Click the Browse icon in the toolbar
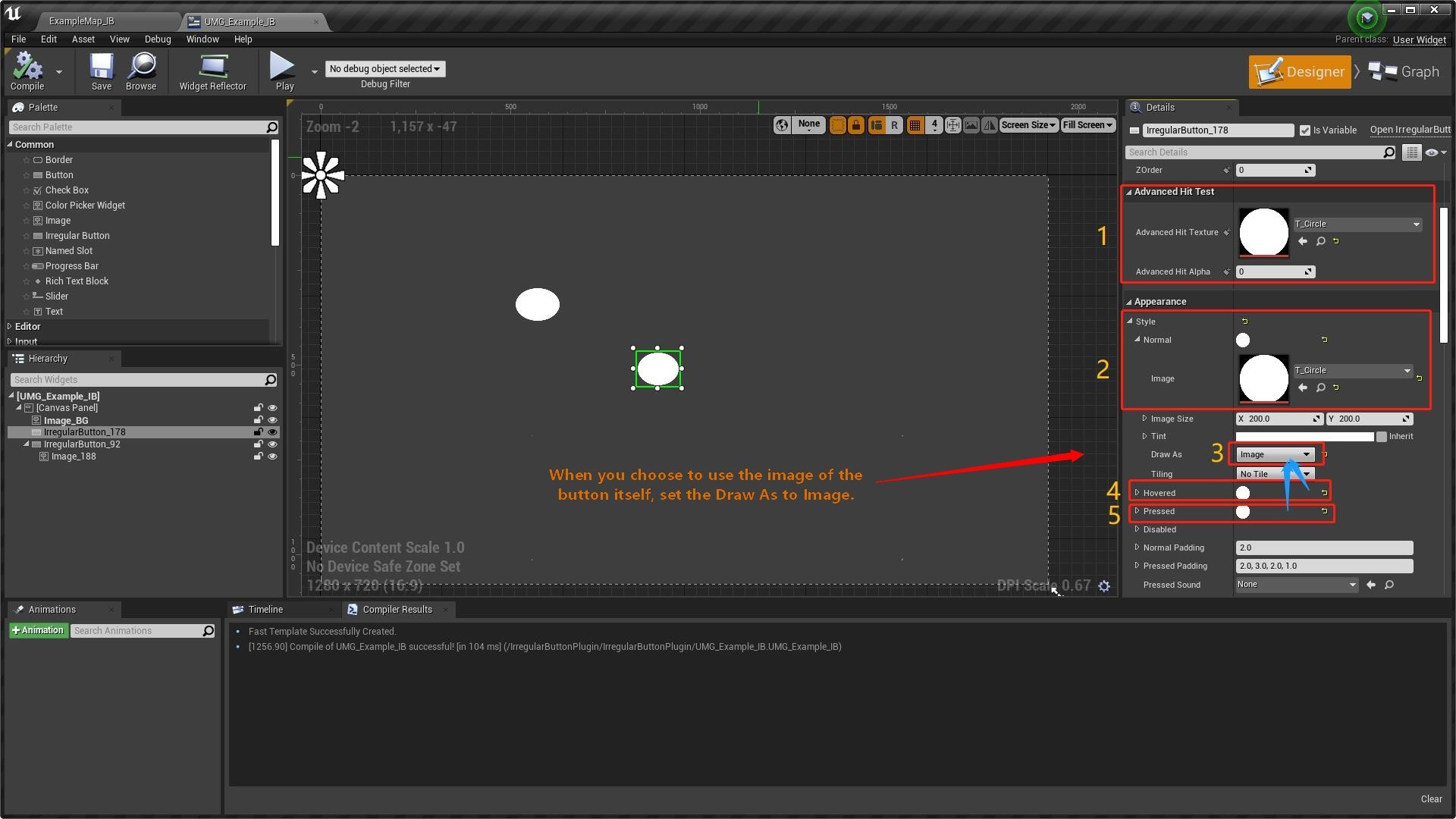 click(x=141, y=67)
